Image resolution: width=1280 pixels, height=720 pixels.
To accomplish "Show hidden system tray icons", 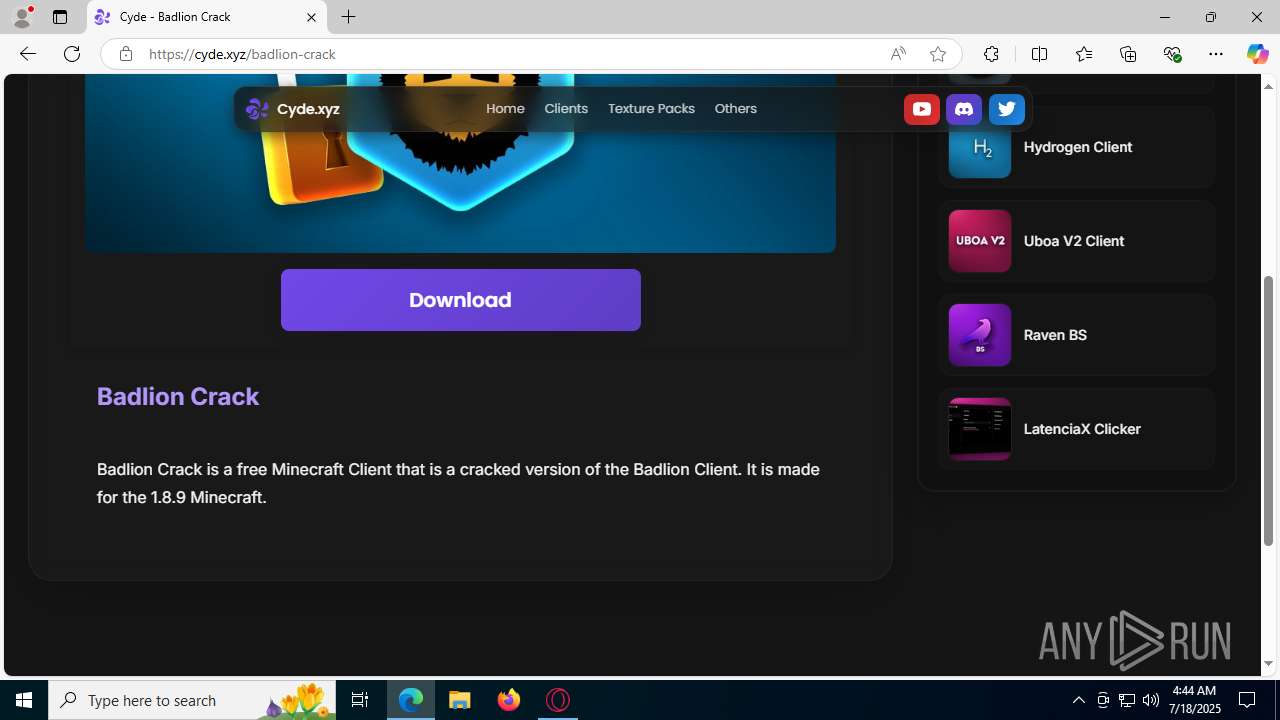I will [x=1078, y=700].
